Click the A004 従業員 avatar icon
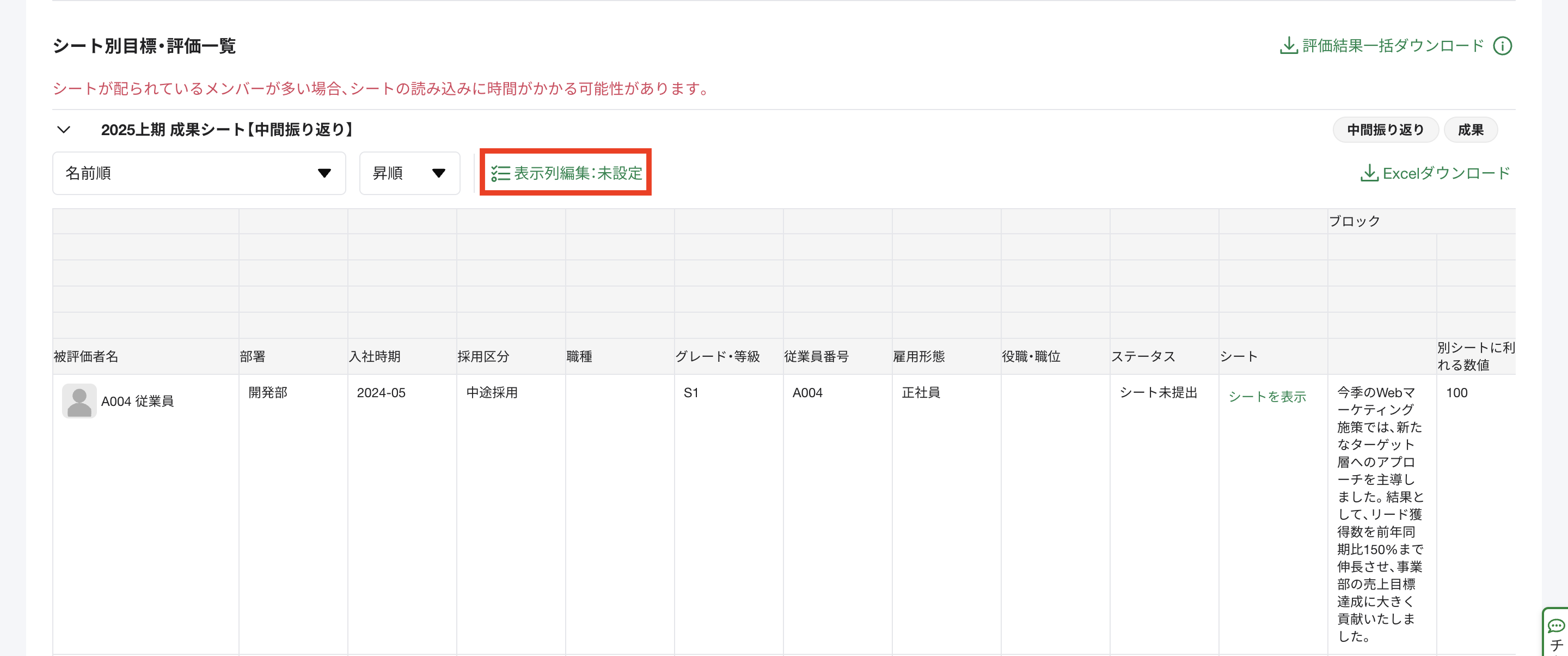 pyautogui.click(x=79, y=401)
